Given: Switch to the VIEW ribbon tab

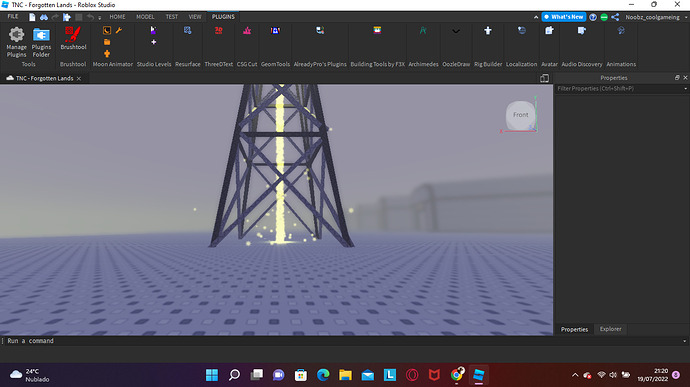Looking at the screenshot, I should pos(195,17).
